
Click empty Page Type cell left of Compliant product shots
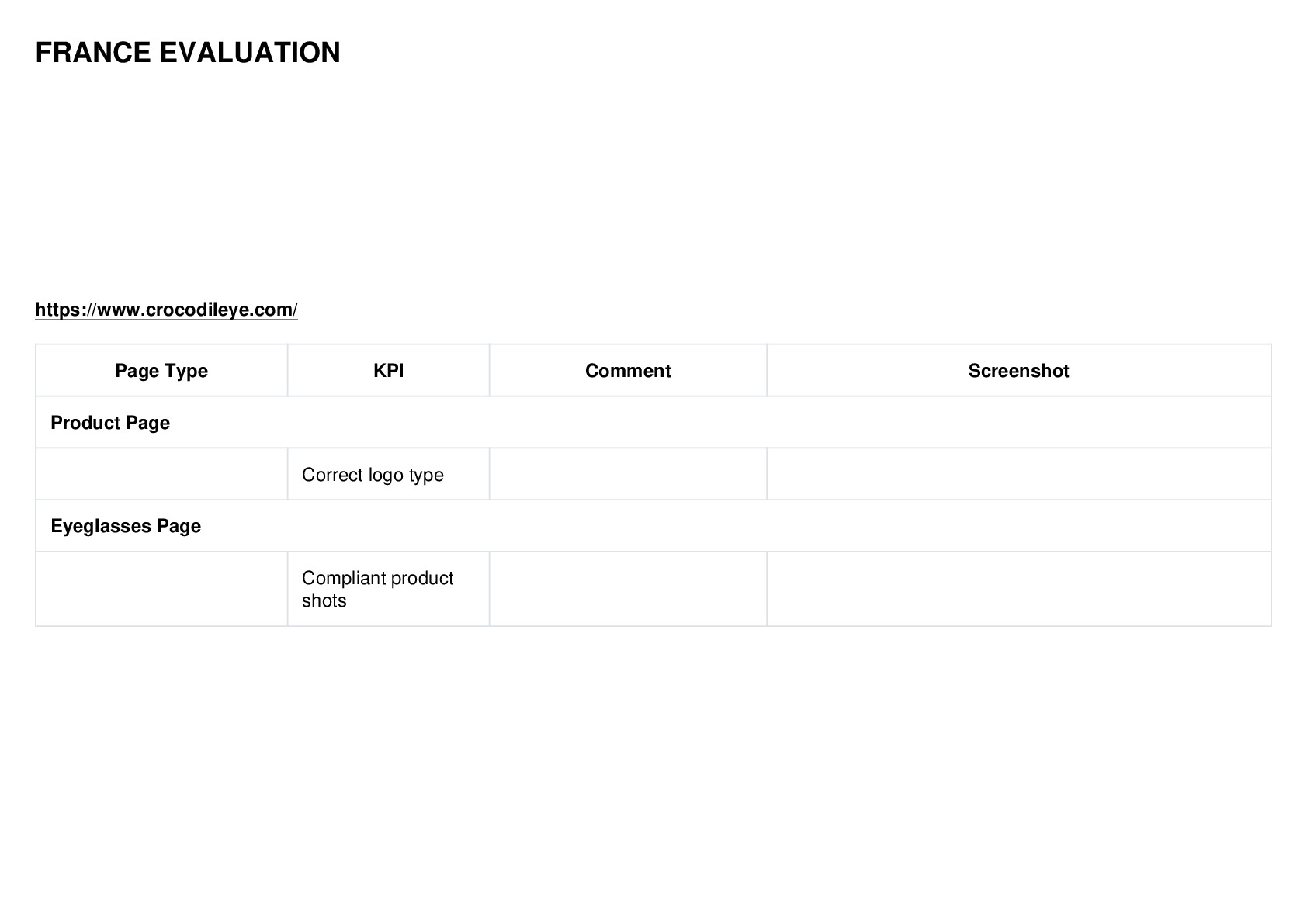161,589
